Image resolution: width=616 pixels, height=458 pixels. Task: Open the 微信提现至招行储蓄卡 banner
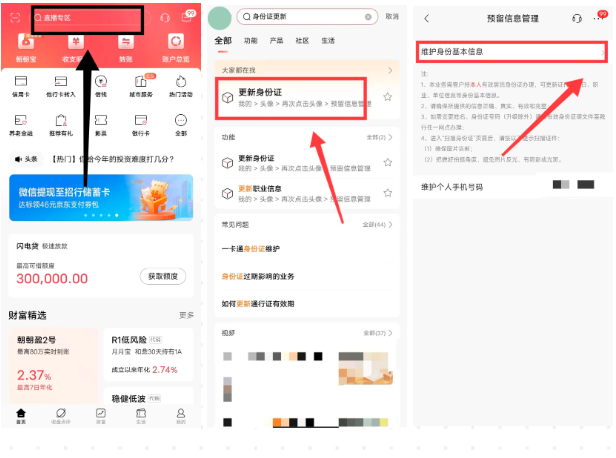(x=101, y=198)
